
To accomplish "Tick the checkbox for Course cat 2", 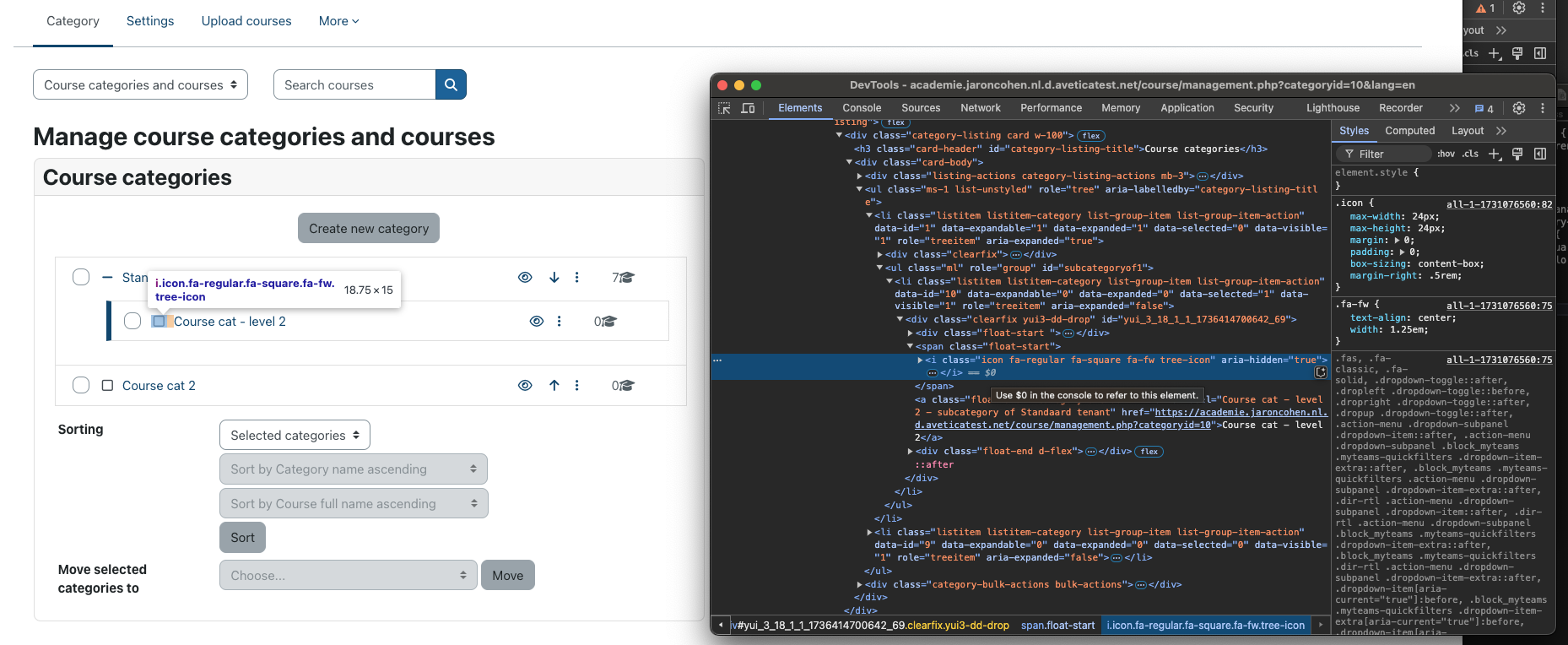I will pyautogui.click(x=81, y=385).
